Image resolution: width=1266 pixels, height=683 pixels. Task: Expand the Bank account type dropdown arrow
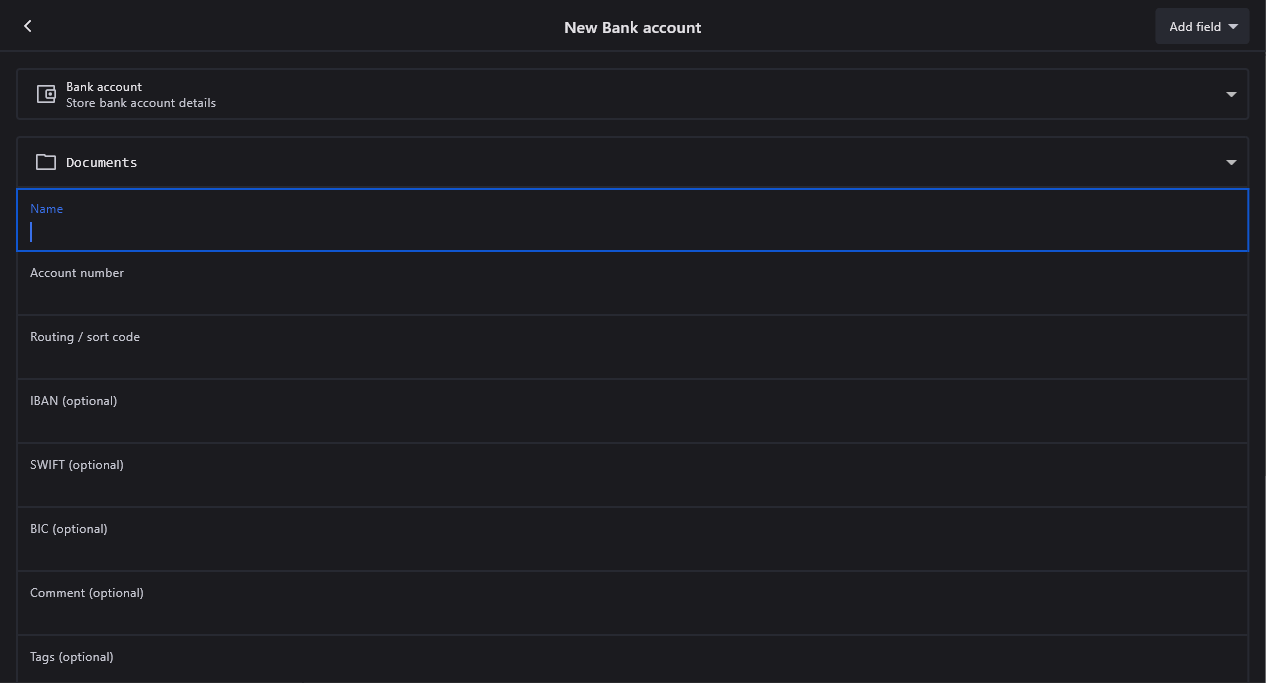point(1231,94)
